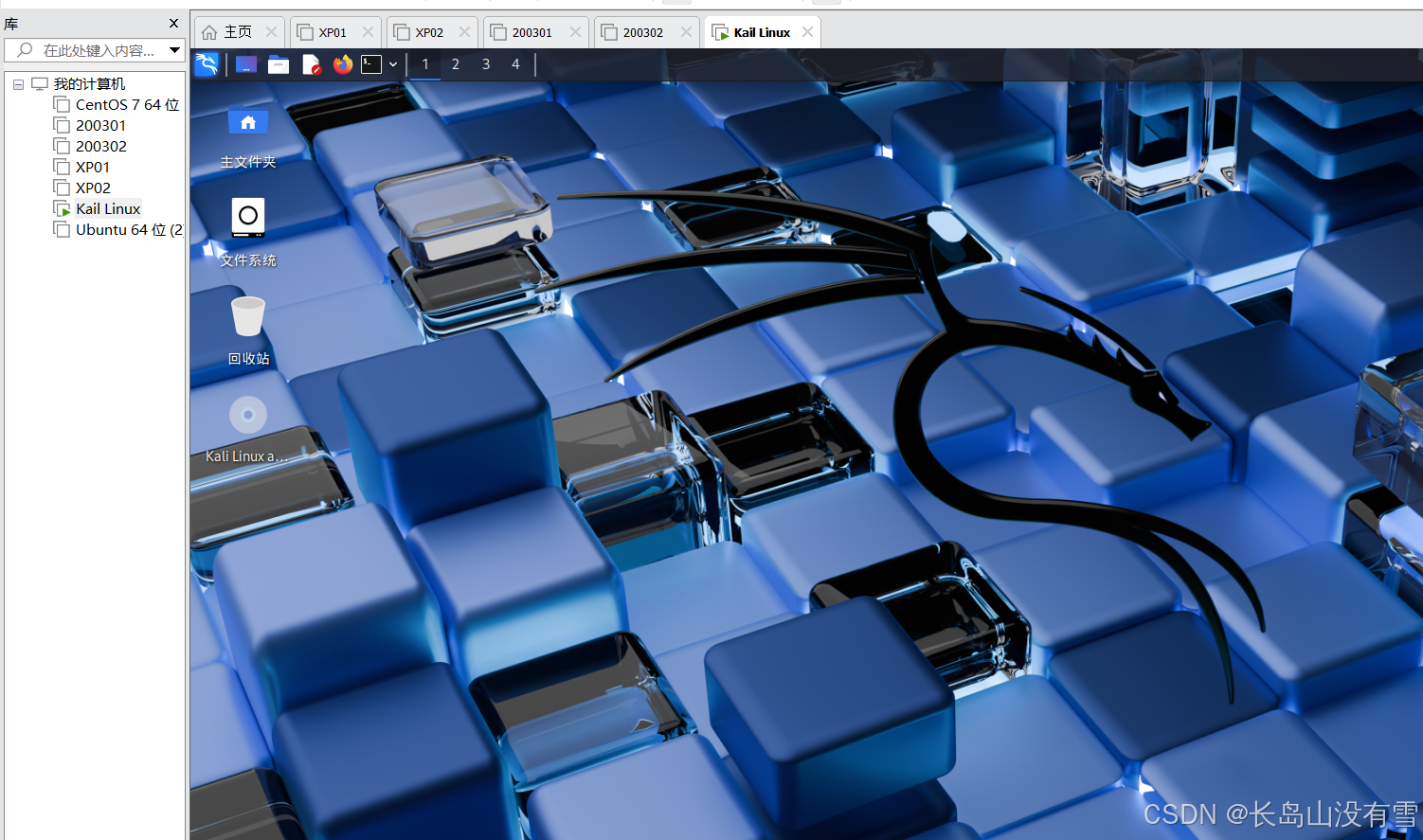Close the 库 library panel
Viewport: 1423px width, 840px height.
[173, 23]
